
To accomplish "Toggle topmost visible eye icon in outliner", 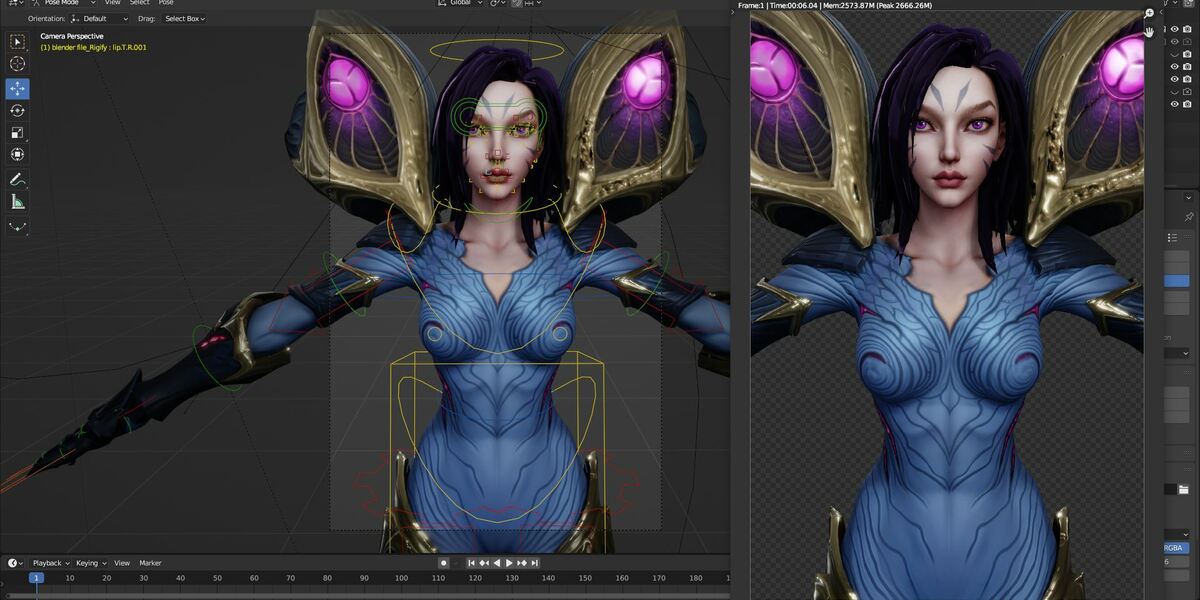I will (x=1174, y=28).
